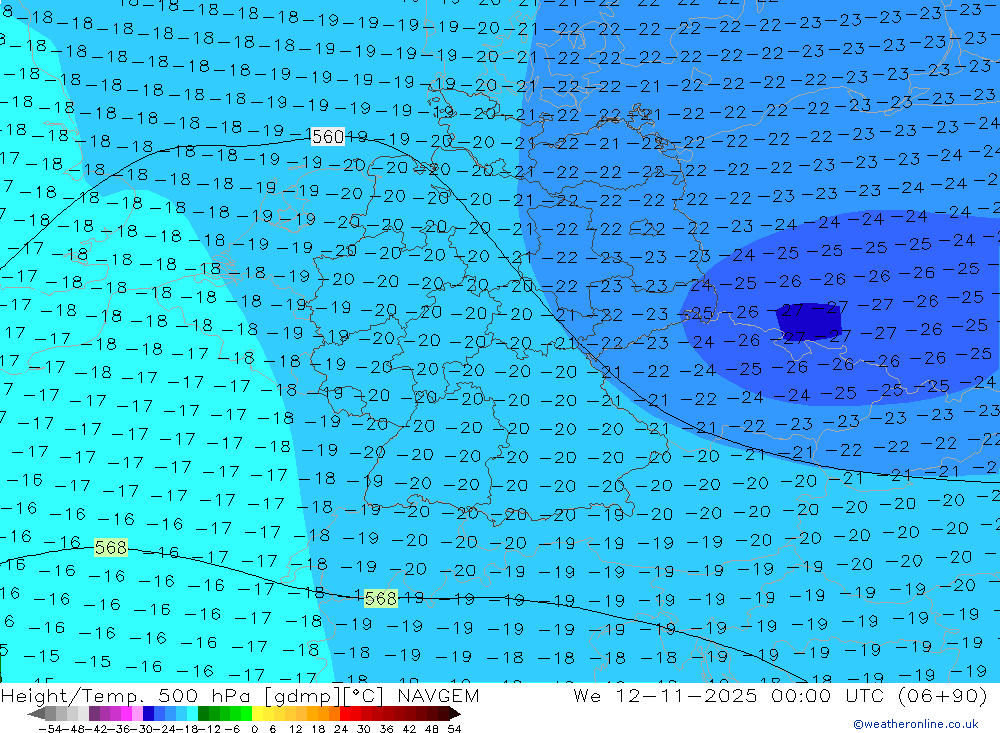Click the 'We 12-11-2025 00:00 UTC' date text
Image resolution: width=1000 pixels, height=733 pixels.
coord(730,696)
